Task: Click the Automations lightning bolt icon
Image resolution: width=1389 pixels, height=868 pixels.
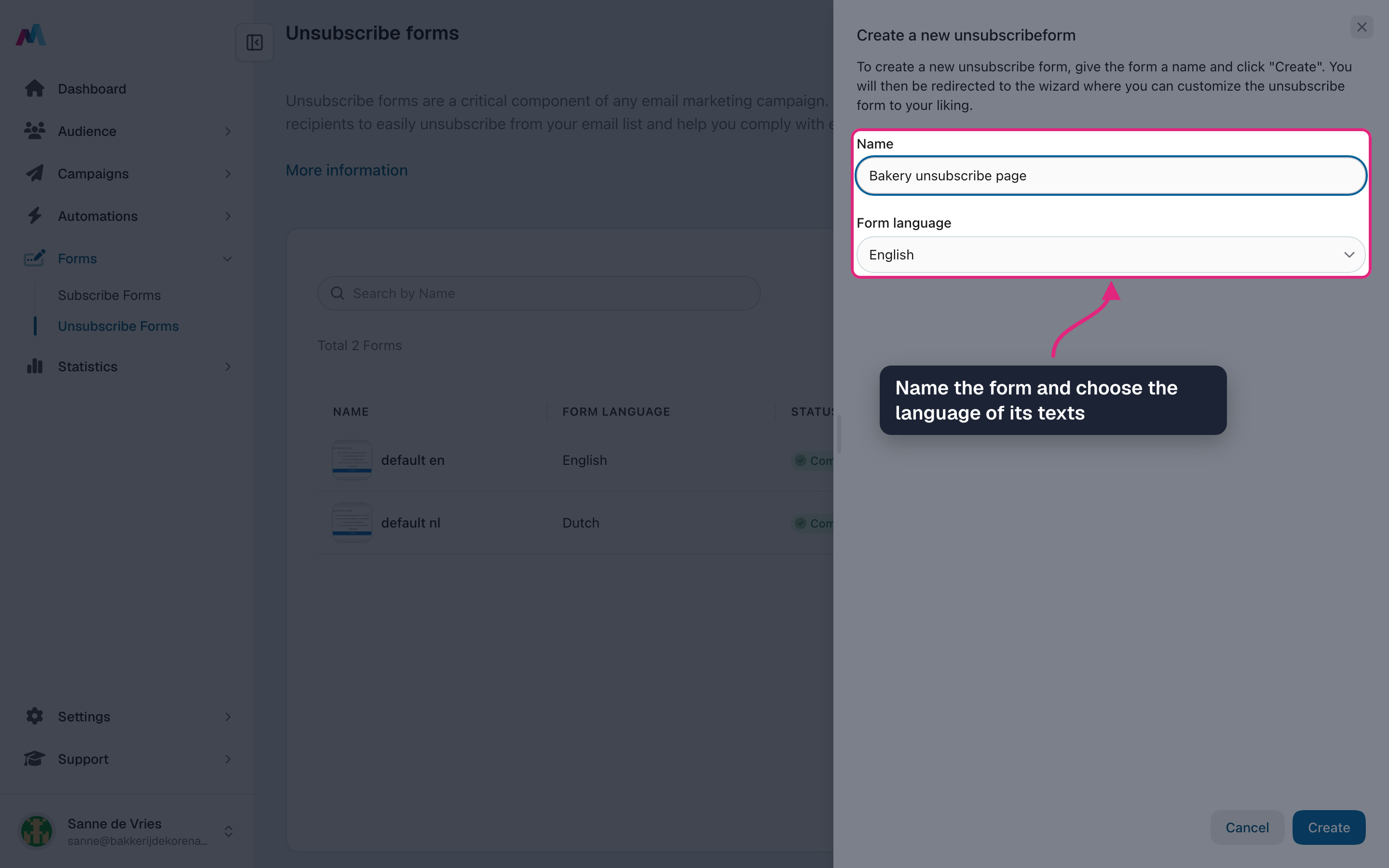Action: coord(34,216)
